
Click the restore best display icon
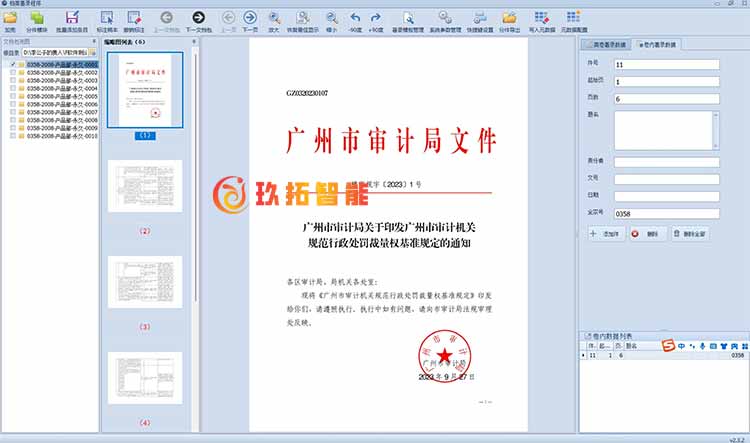pos(302,18)
